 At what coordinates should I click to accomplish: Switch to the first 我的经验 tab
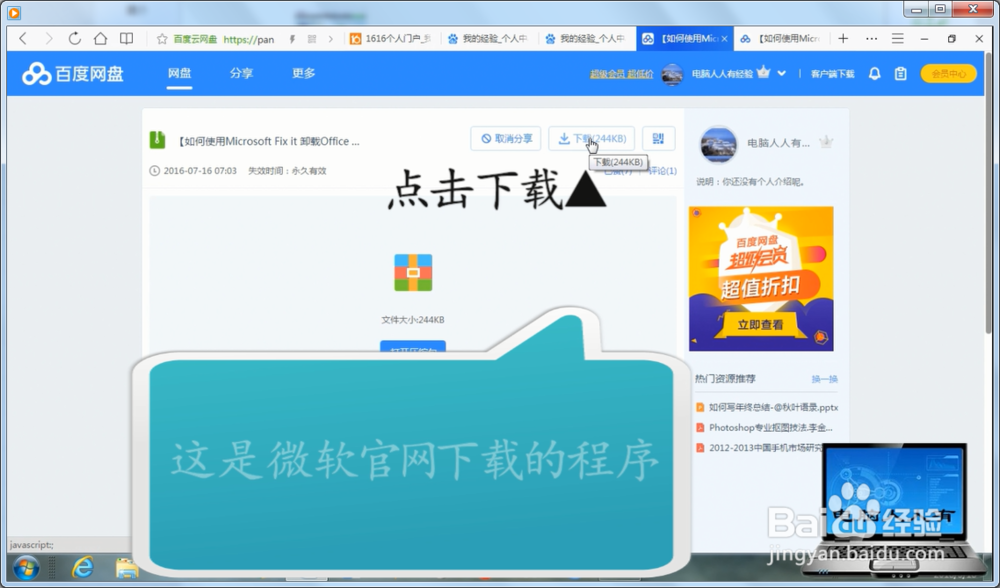[x=489, y=39]
